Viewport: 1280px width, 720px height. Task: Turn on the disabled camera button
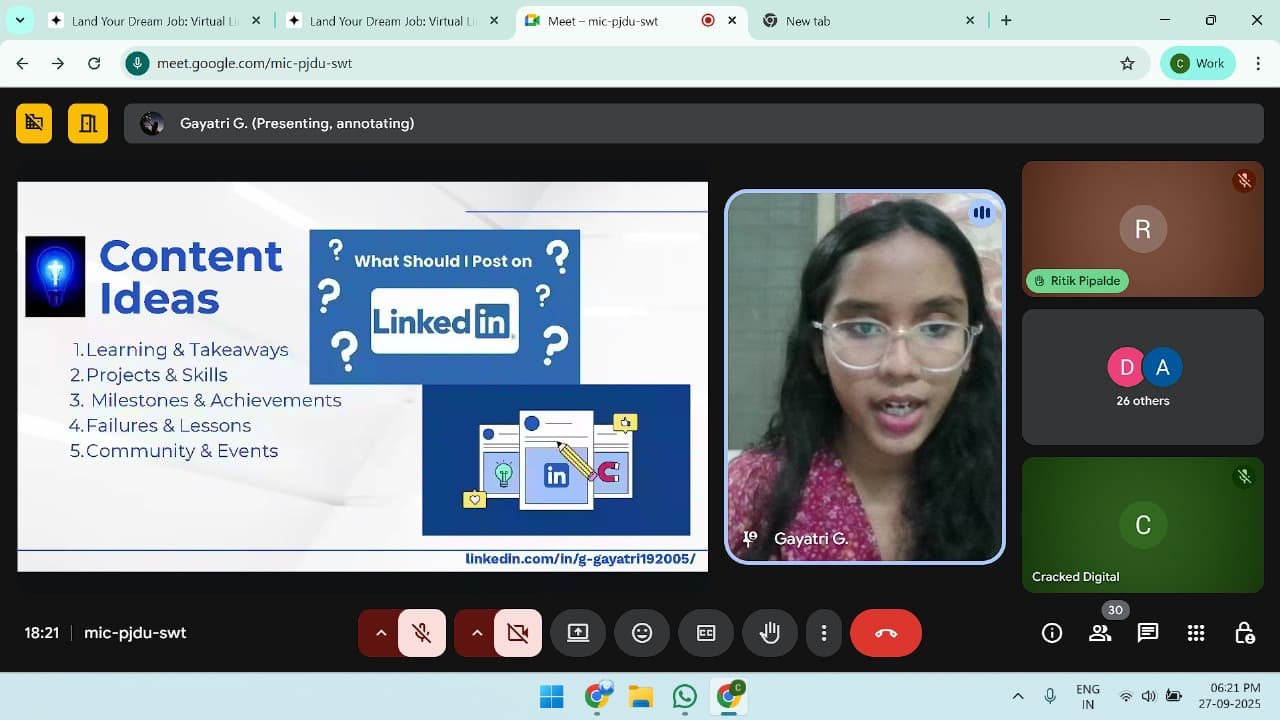click(x=517, y=633)
